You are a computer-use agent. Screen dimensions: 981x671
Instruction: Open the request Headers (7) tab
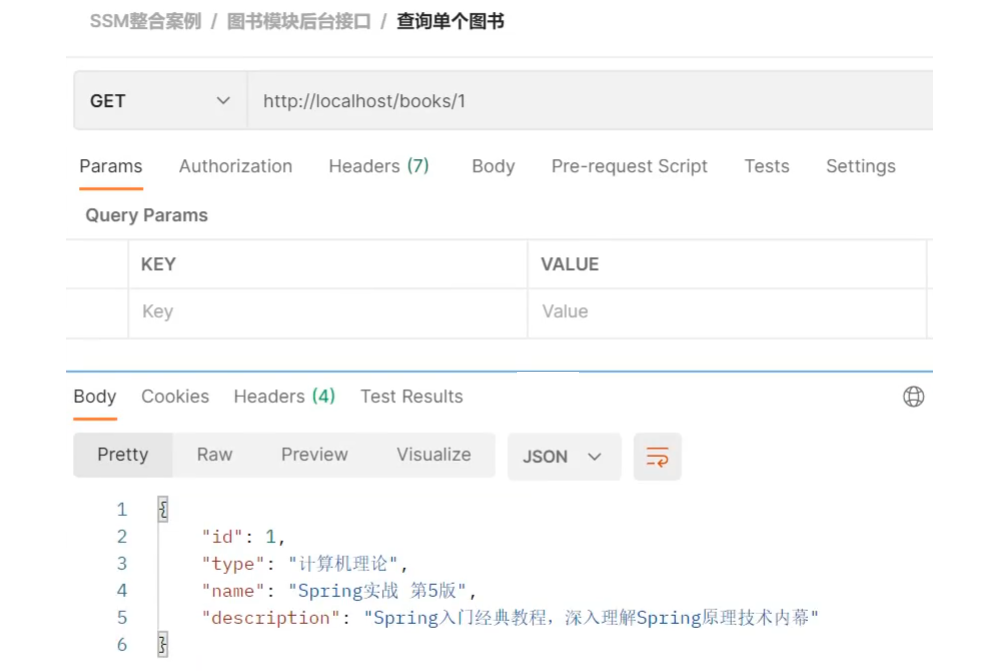click(379, 166)
